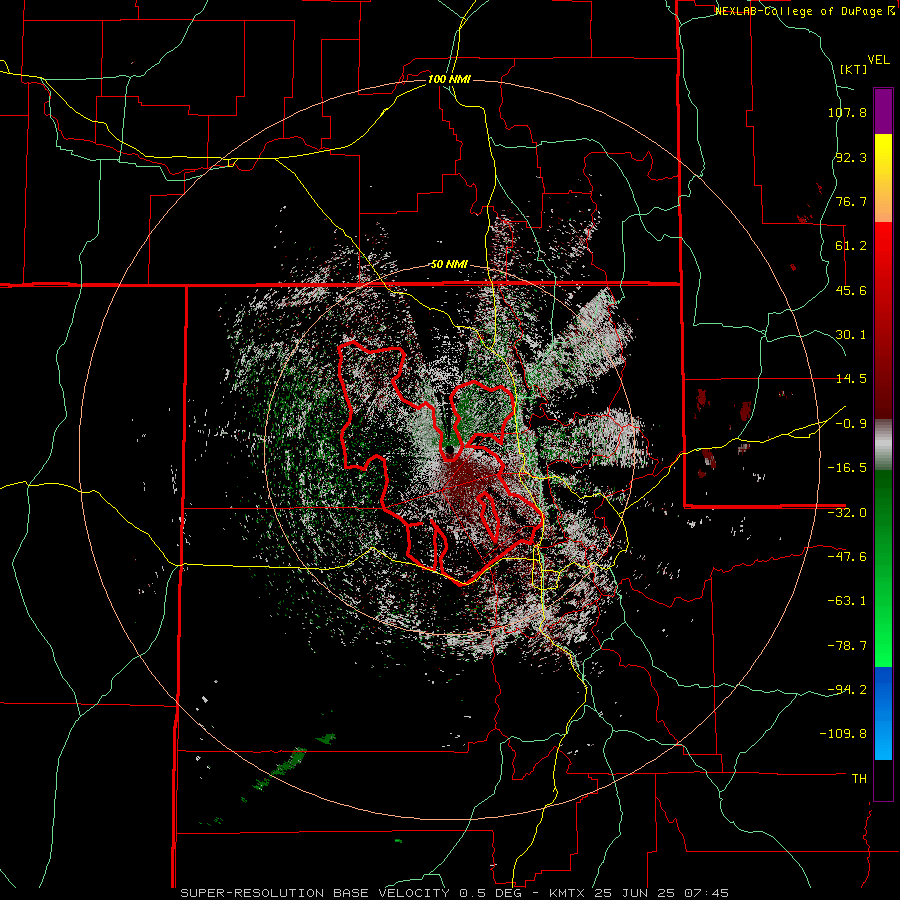The width and height of the screenshot is (900, 900).
Task: Click the -109.8 velocity scale value
Action: coord(844,734)
